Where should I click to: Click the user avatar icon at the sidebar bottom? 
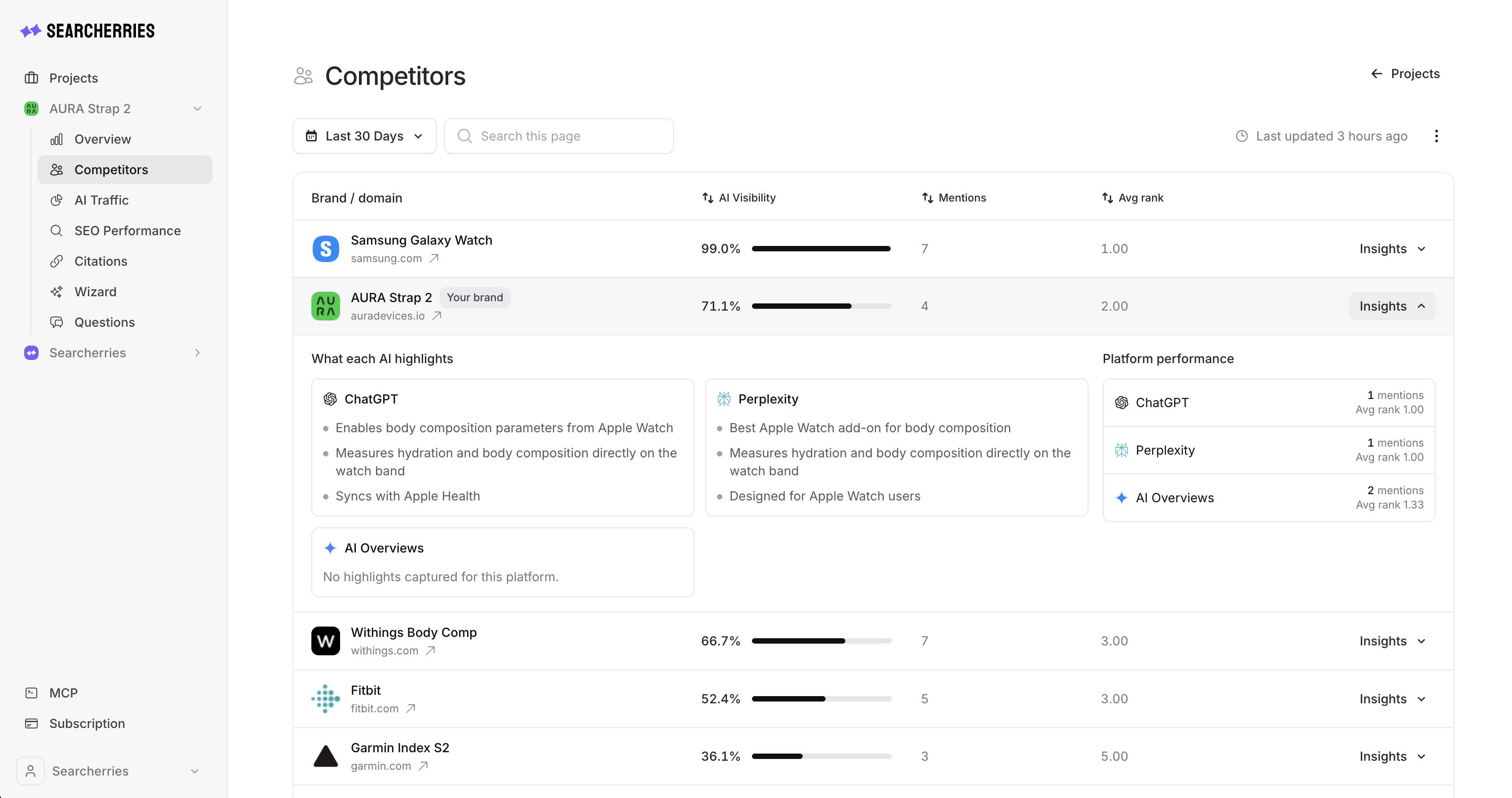(31, 771)
